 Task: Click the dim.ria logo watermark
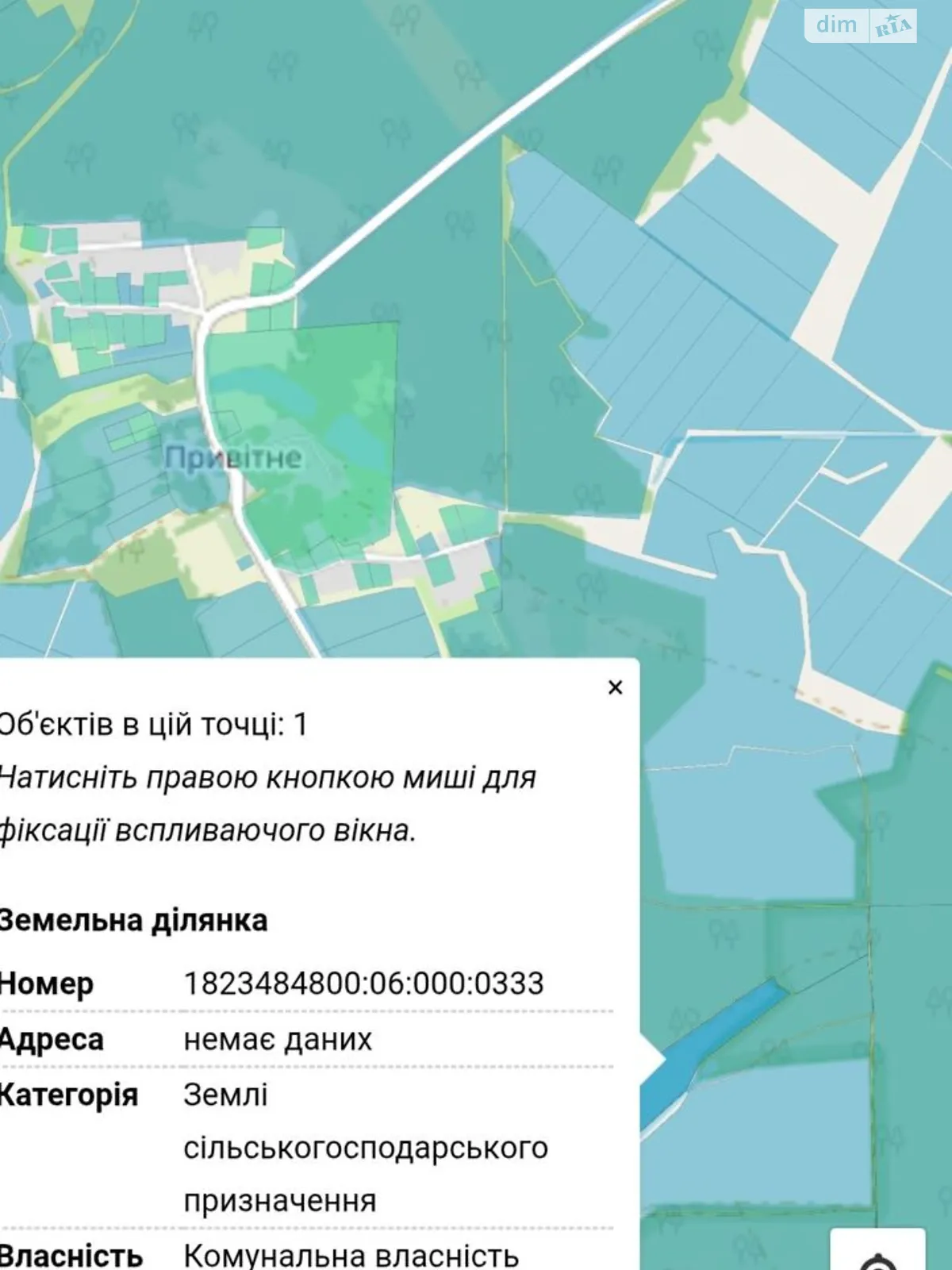[x=861, y=25]
